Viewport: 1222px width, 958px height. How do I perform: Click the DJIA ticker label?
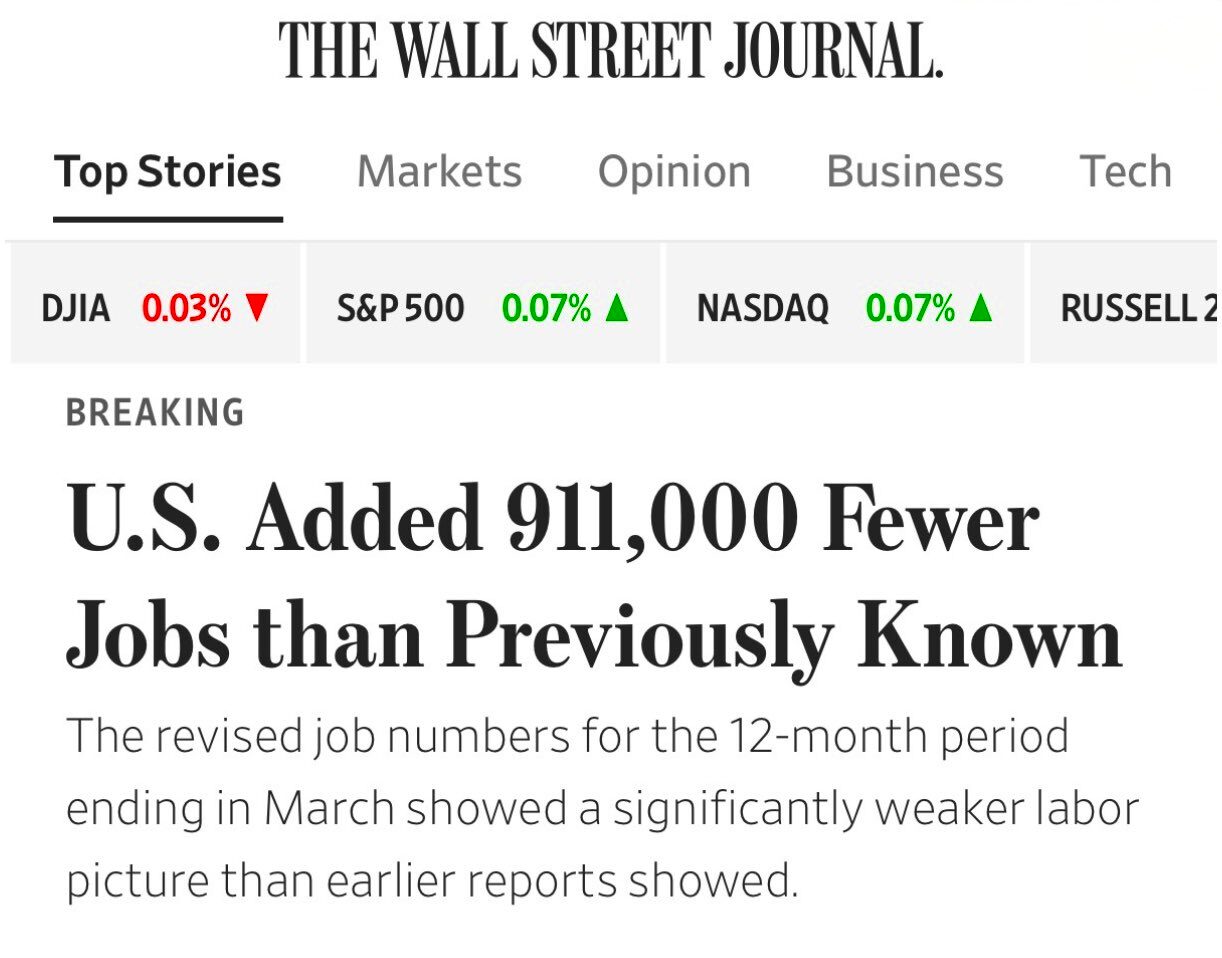(x=76, y=309)
